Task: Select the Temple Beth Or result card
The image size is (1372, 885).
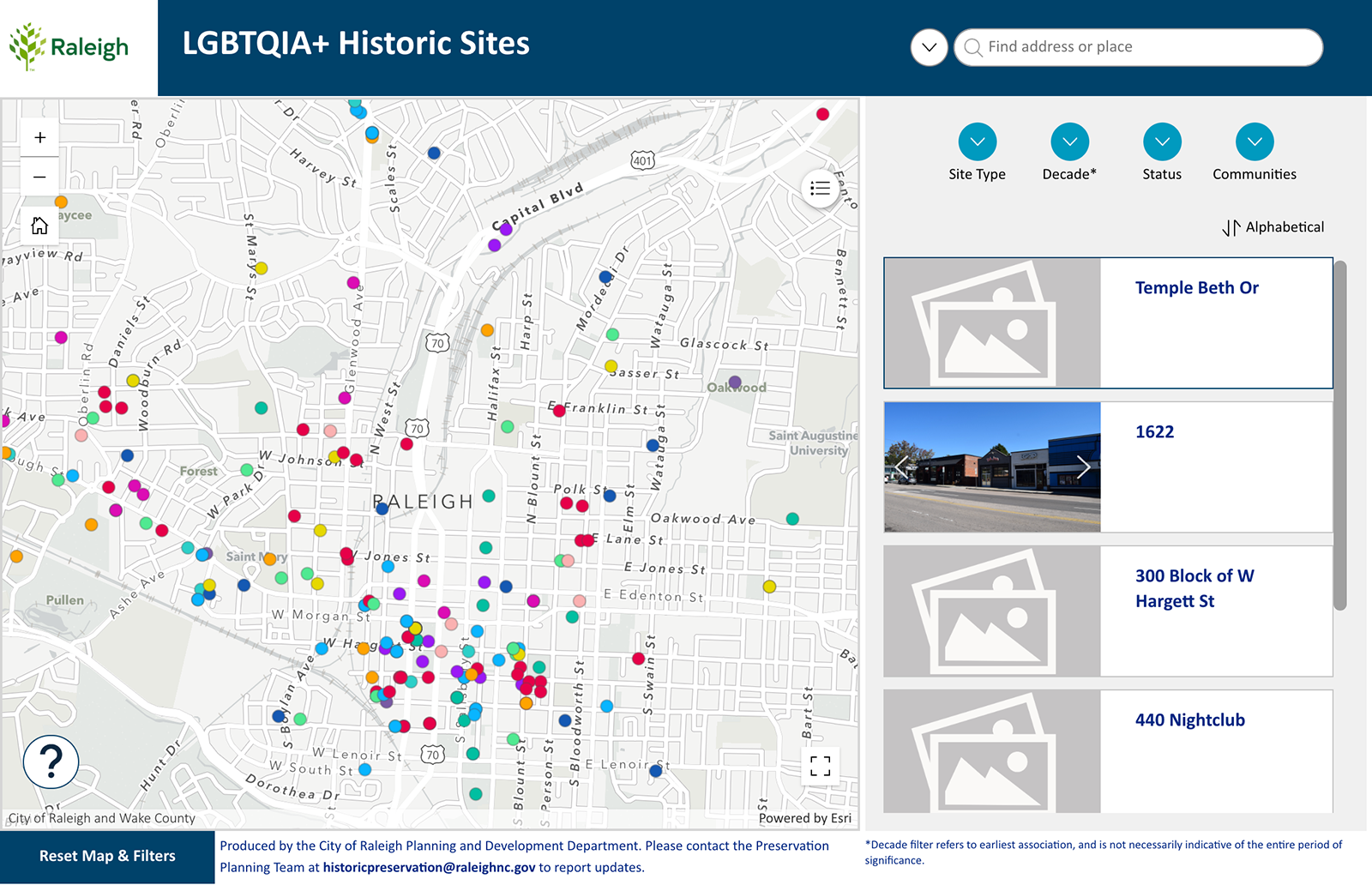Action: tap(1107, 323)
